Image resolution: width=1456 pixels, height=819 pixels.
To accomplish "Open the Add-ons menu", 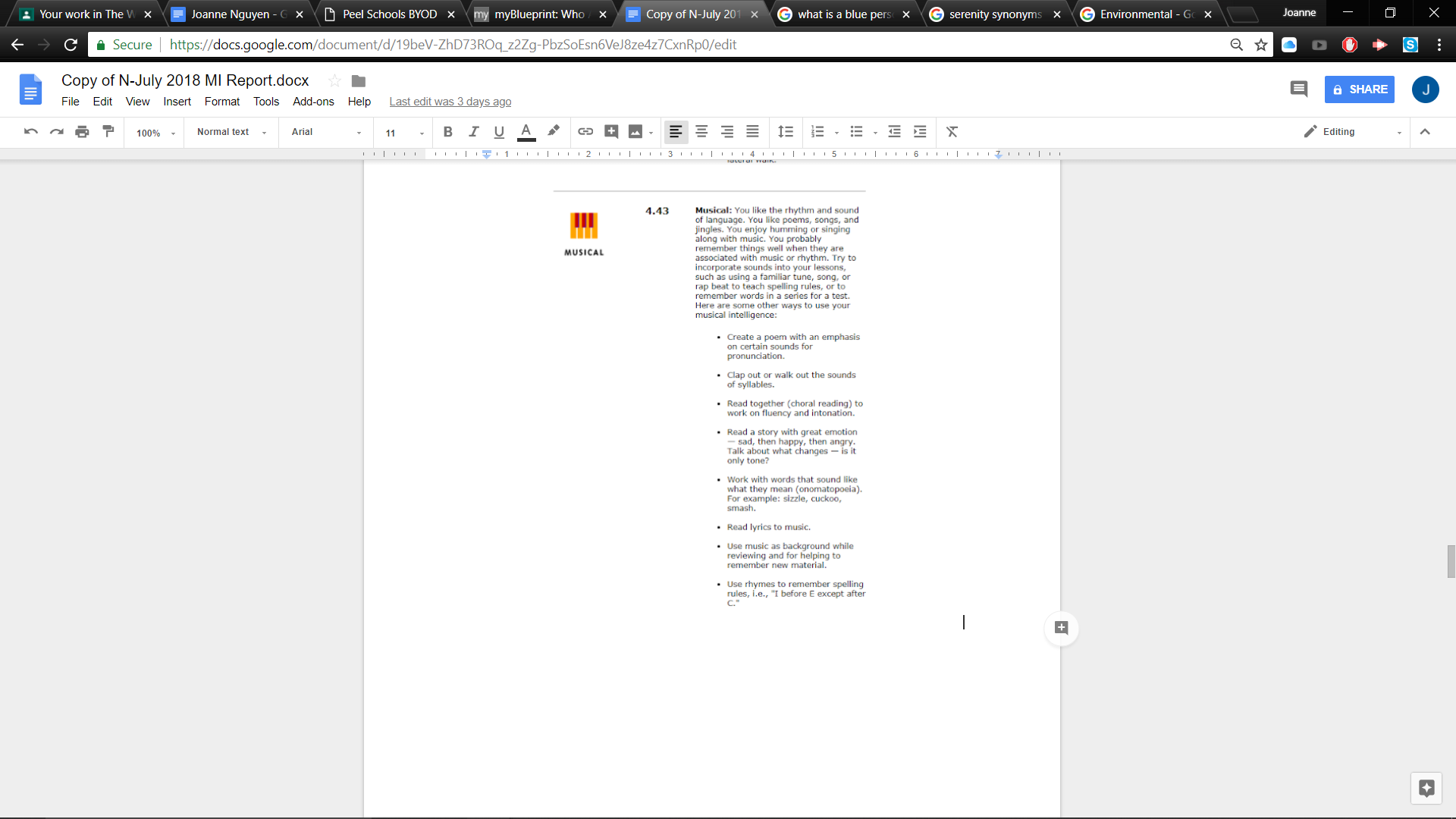I will (313, 102).
